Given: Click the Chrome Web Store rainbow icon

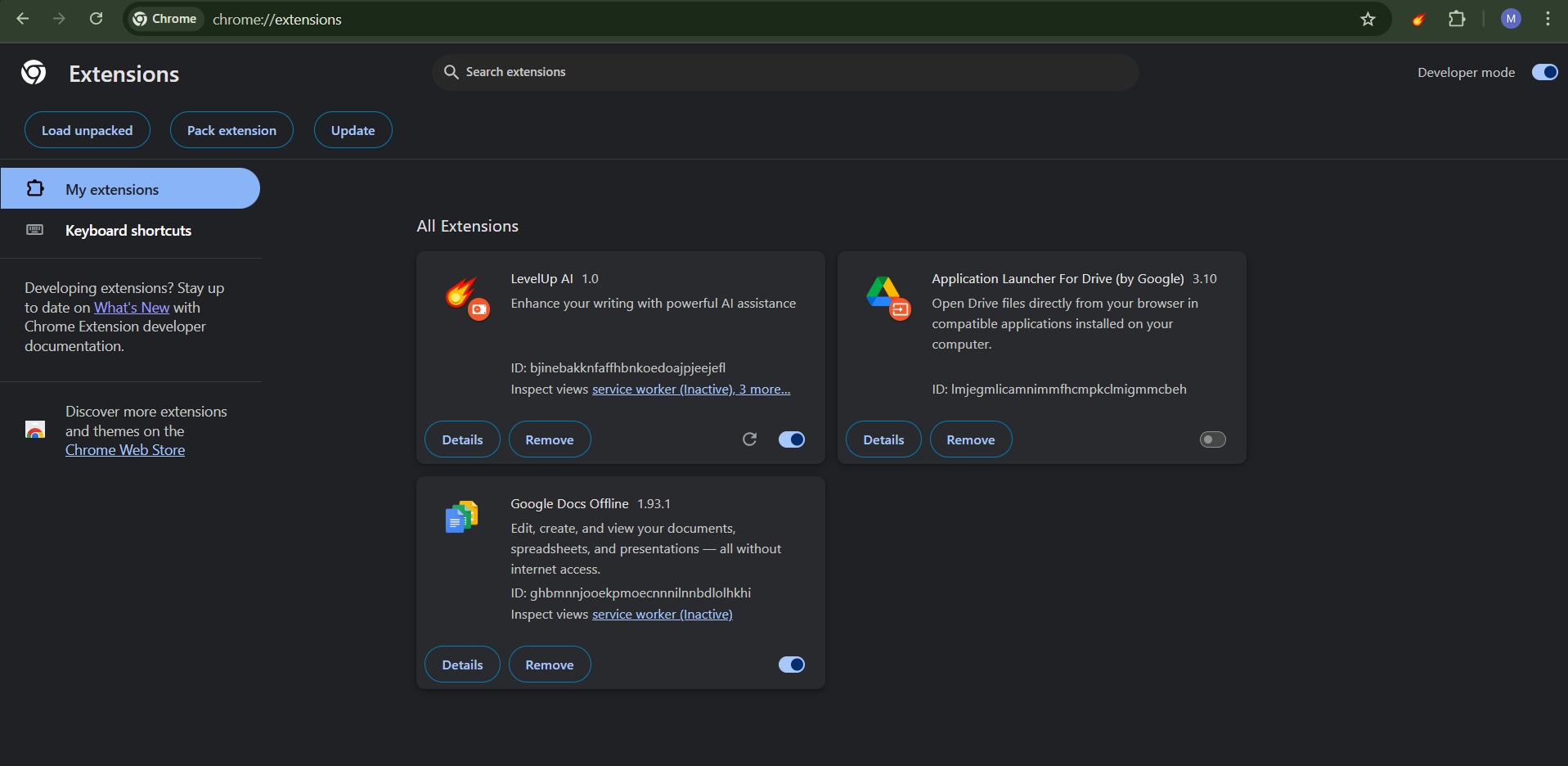Looking at the screenshot, I should pos(35,430).
